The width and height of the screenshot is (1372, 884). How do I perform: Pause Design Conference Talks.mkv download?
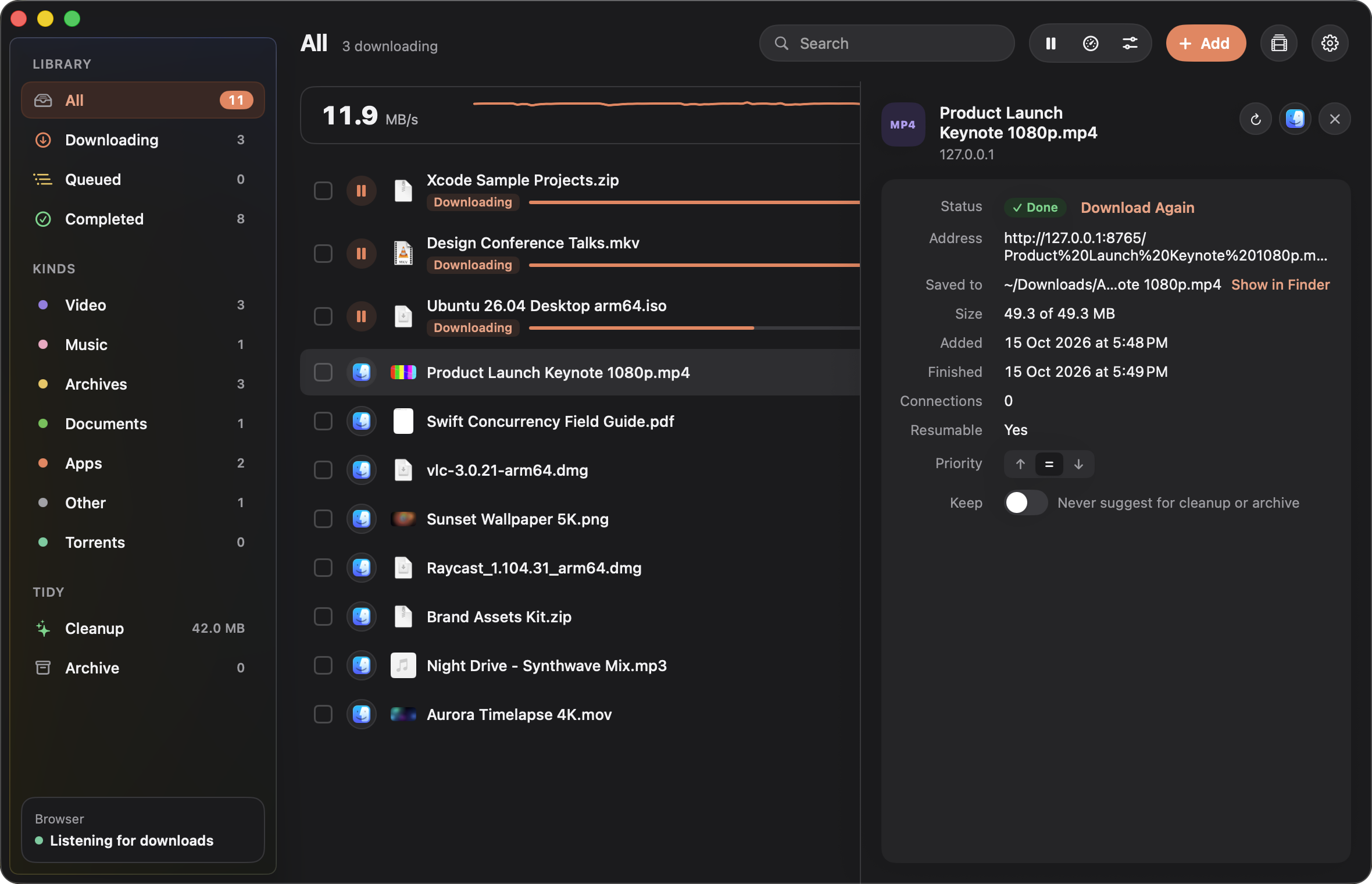pos(361,254)
